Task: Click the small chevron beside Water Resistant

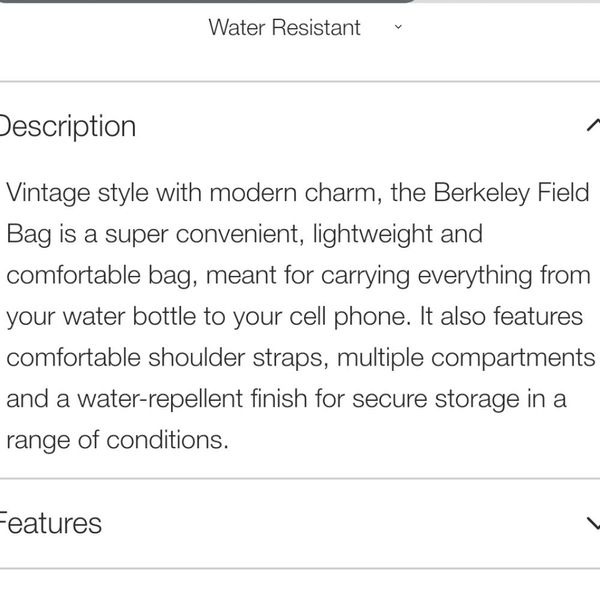Action: pyautogui.click(x=398, y=27)
